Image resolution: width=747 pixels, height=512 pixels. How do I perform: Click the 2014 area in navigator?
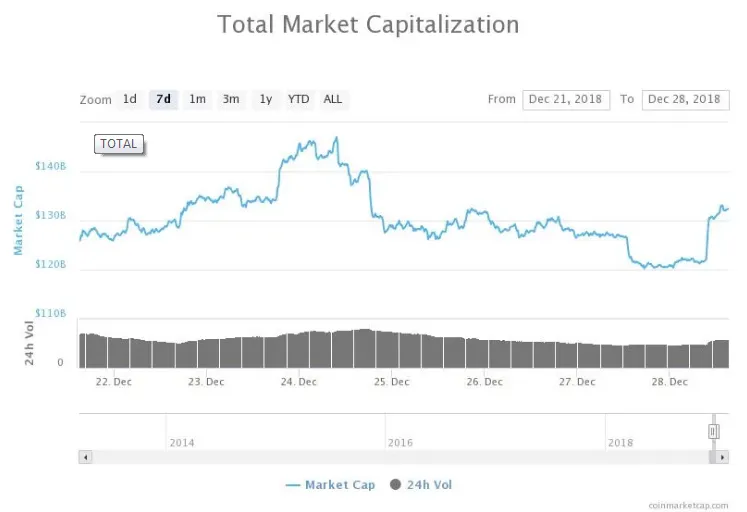click(x=182, y=442)
